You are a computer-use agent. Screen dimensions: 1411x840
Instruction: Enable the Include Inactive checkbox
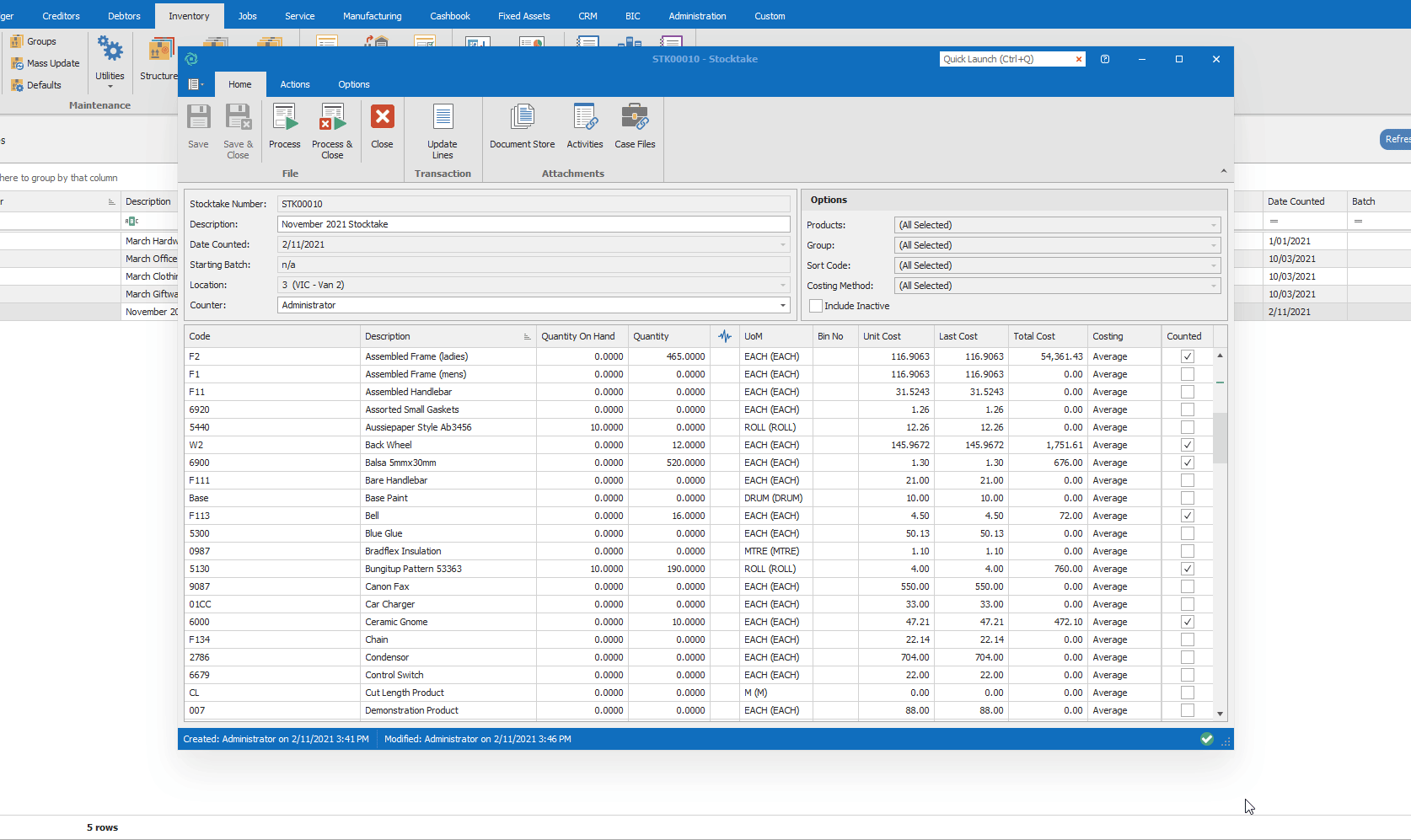pos(816,306)
